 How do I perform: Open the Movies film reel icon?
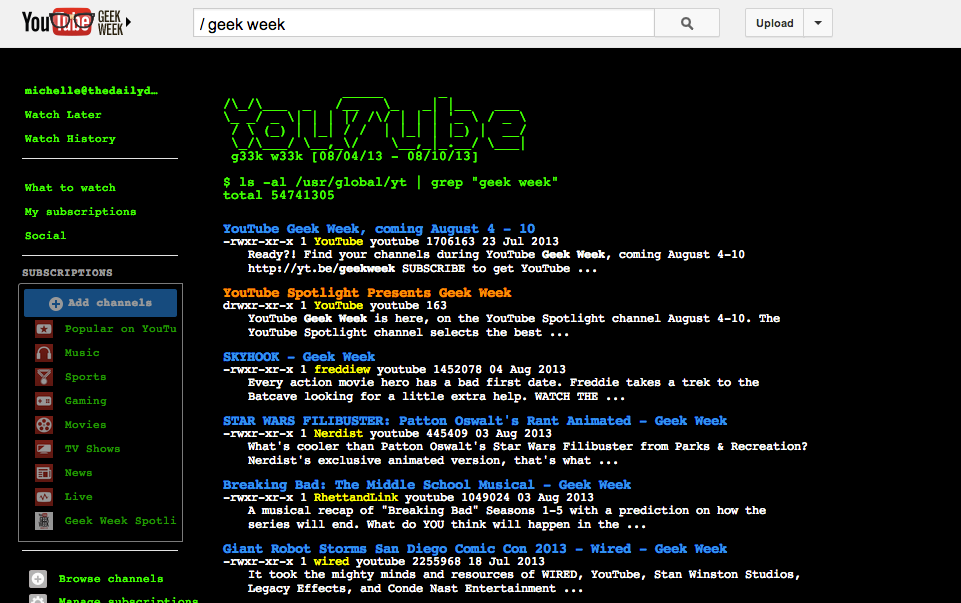(x=44, y=425)
